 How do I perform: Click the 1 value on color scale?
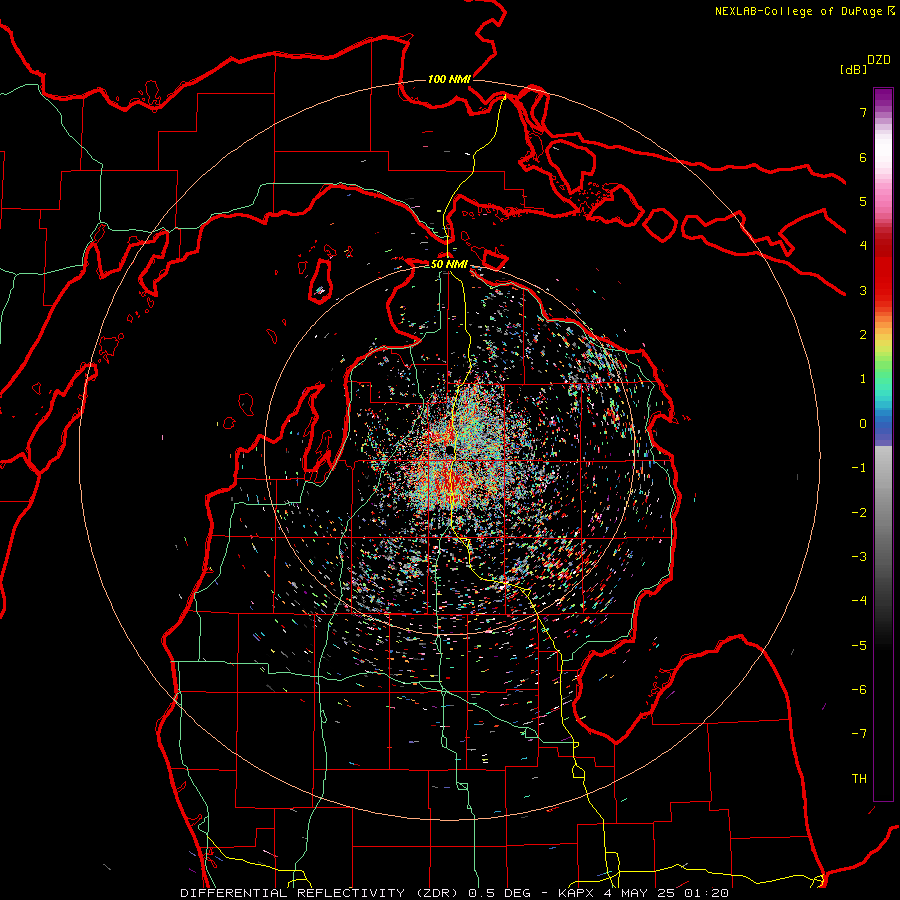pyautogui.click(x=863, y=379)
